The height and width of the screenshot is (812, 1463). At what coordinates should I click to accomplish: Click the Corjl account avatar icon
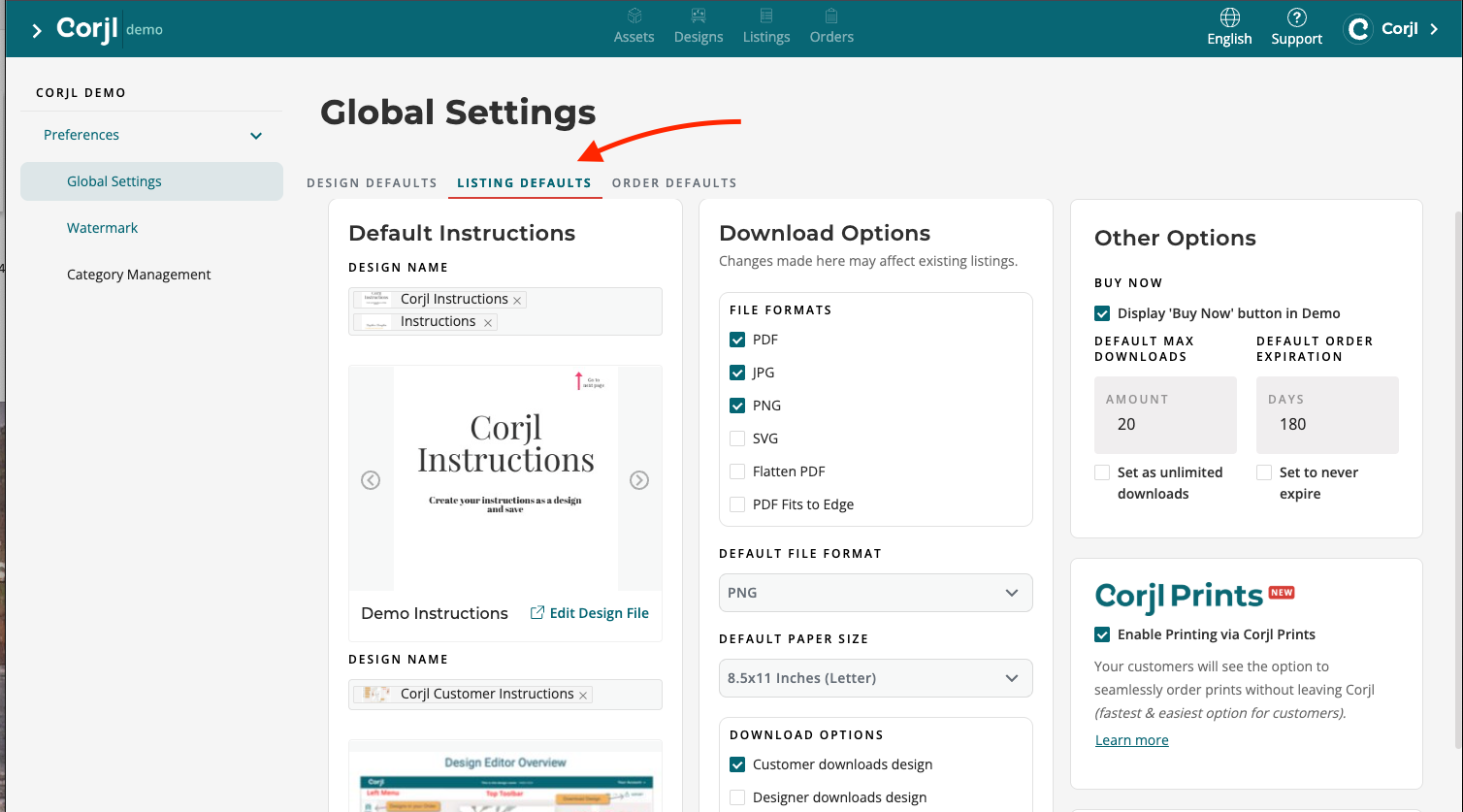(1359, 29)
